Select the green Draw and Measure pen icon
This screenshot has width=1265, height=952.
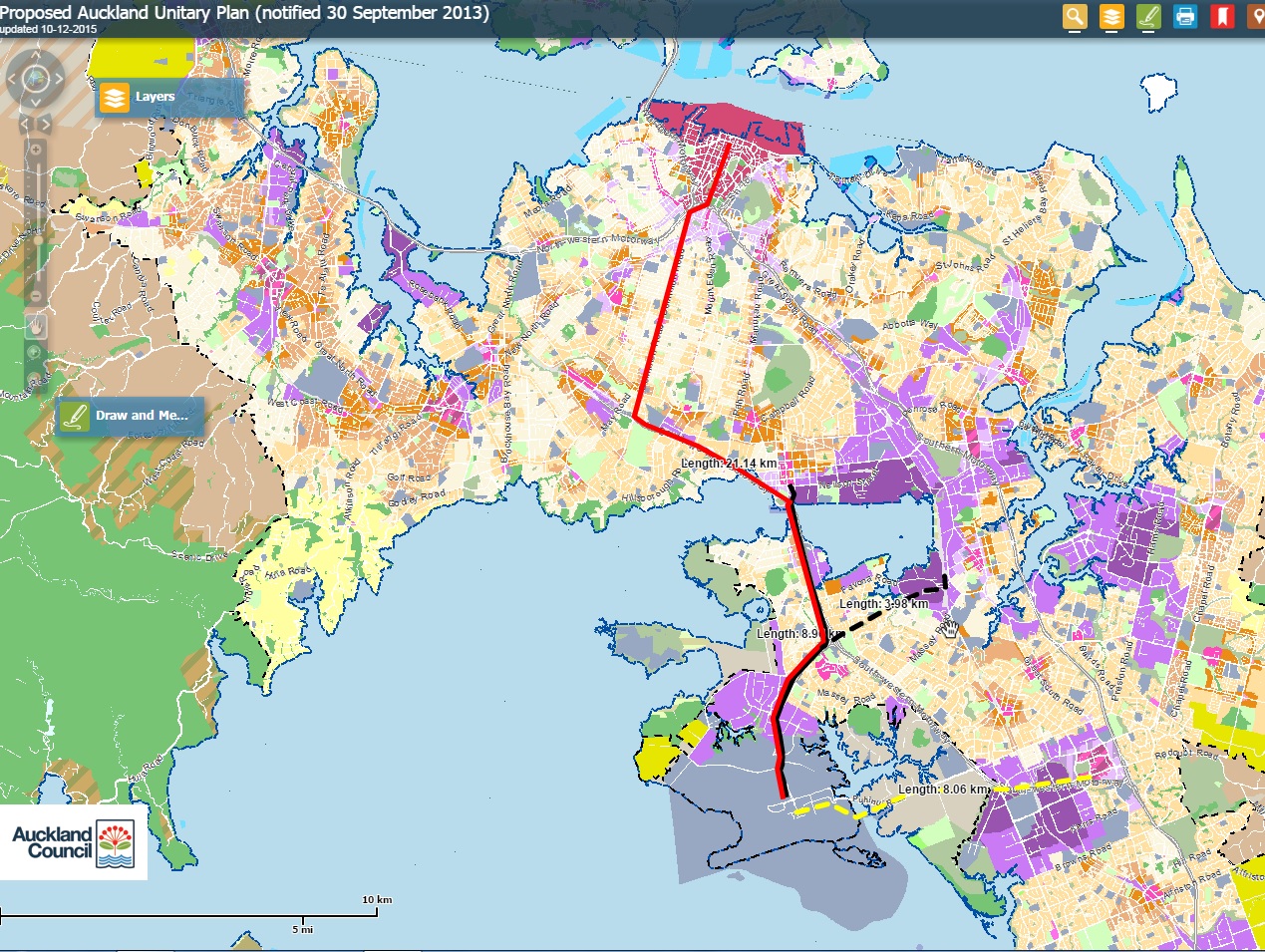pos(1148,16)
